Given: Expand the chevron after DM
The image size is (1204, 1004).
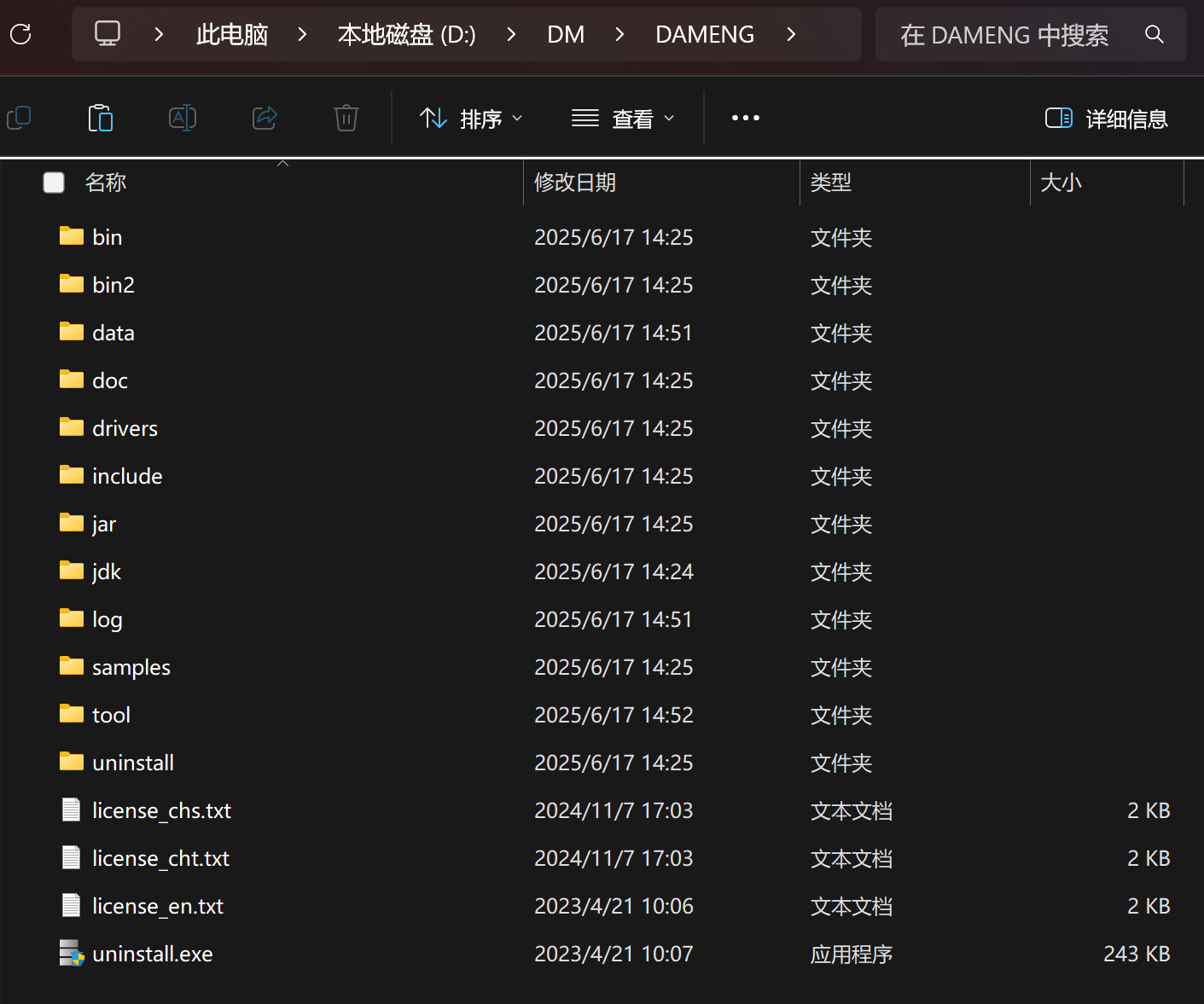Looking at the screenshot, I should click(619, 34).
